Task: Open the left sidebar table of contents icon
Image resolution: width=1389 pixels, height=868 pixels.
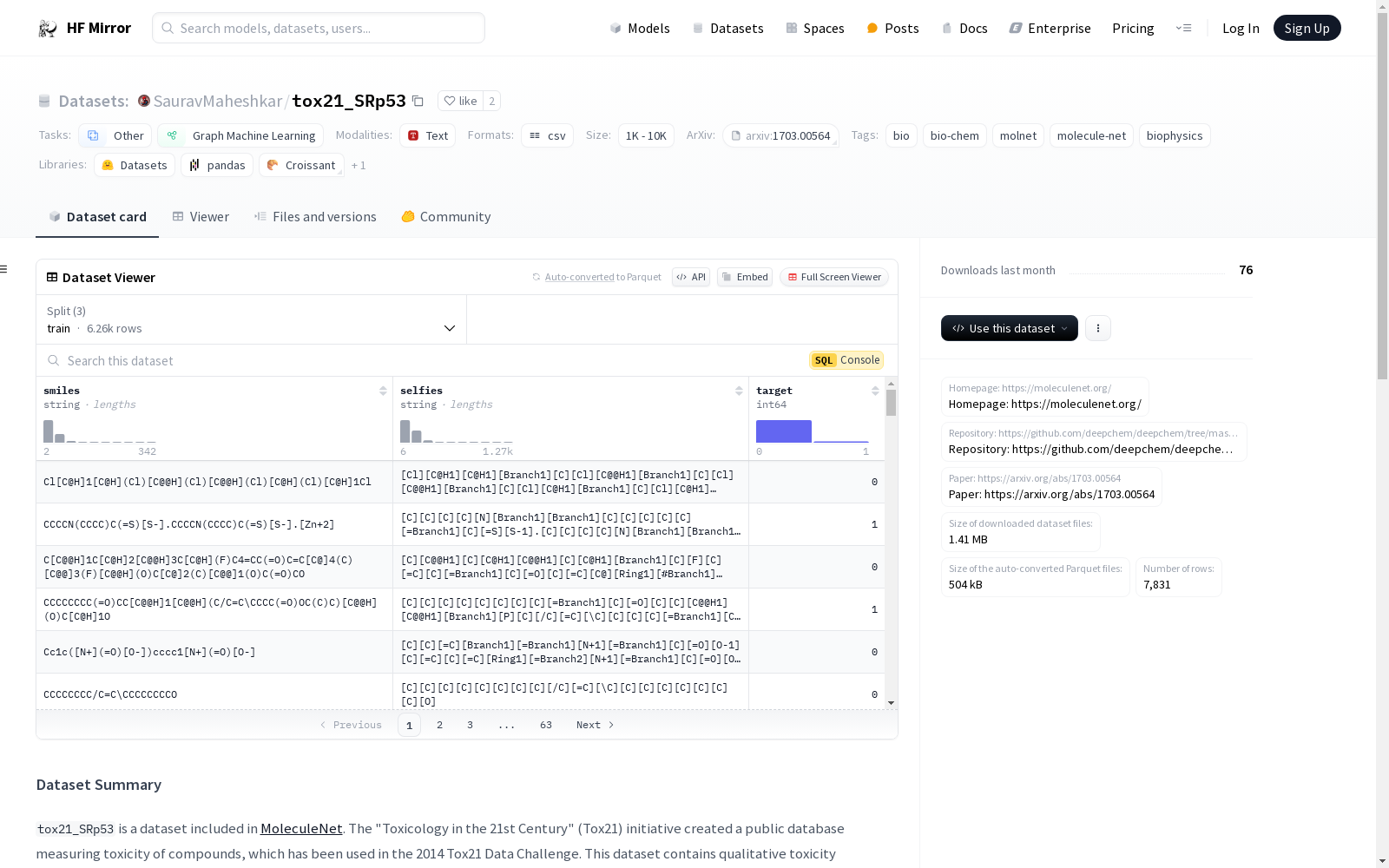Action: point(3,269)
